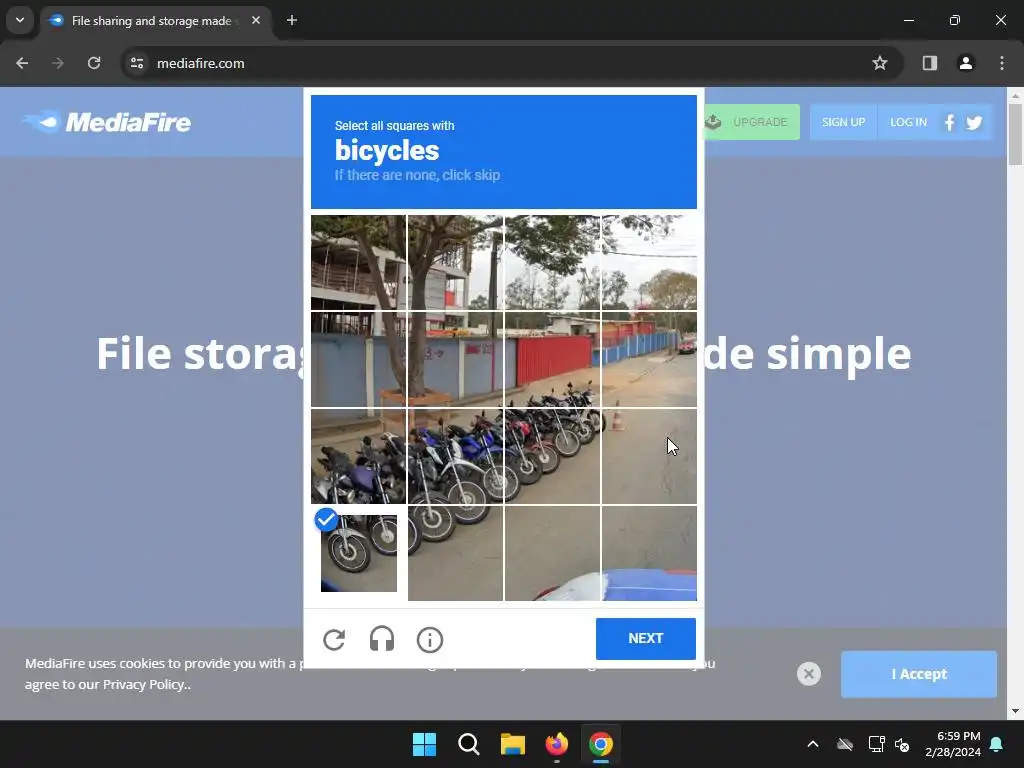
Task: View site information icon in address bar
Action: [137, 63]
